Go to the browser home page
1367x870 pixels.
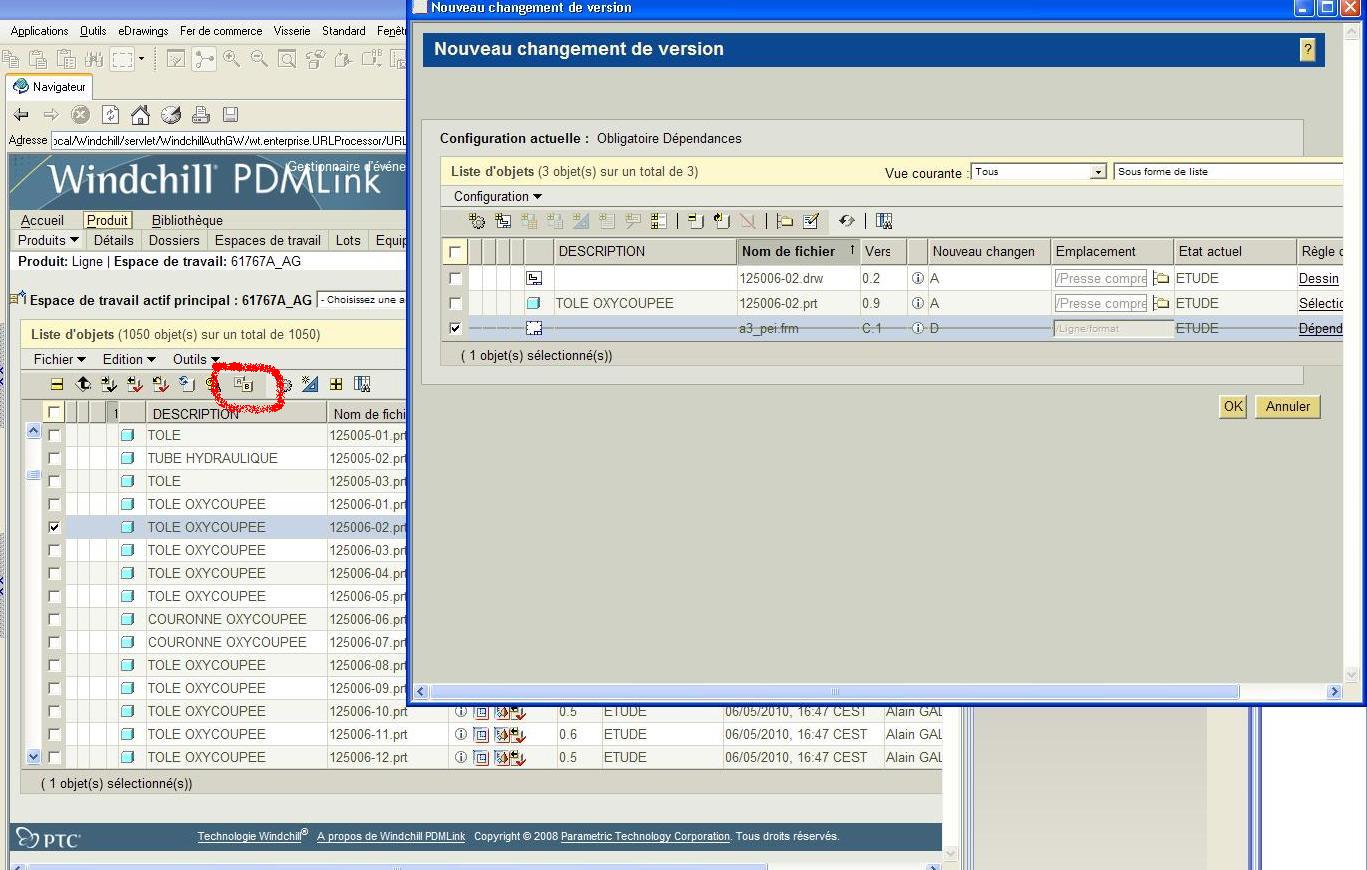pyautogui.click(x=140, y=115)
